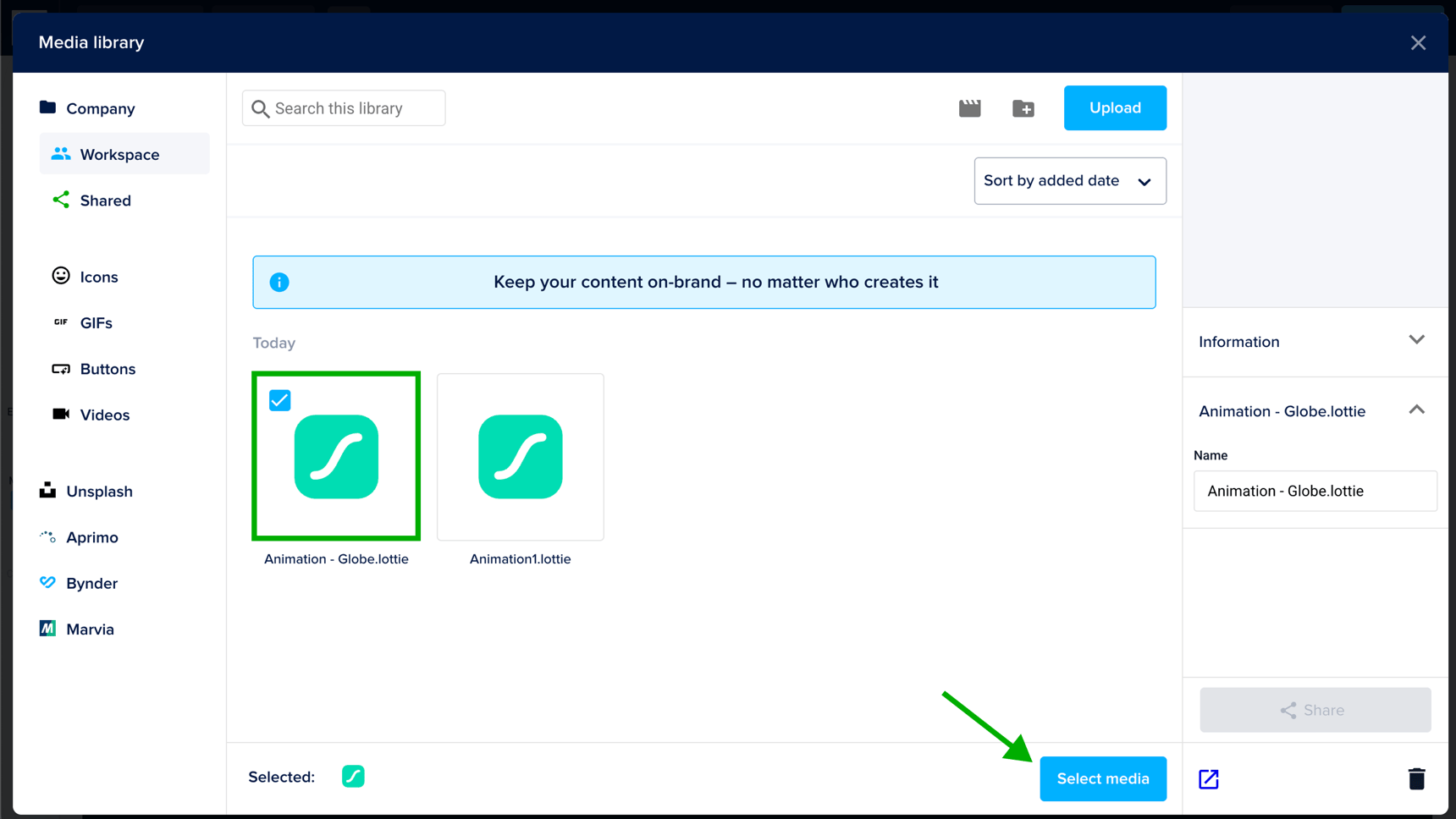Open the Sort by added date dropdown

click(x=1069, y=181)
